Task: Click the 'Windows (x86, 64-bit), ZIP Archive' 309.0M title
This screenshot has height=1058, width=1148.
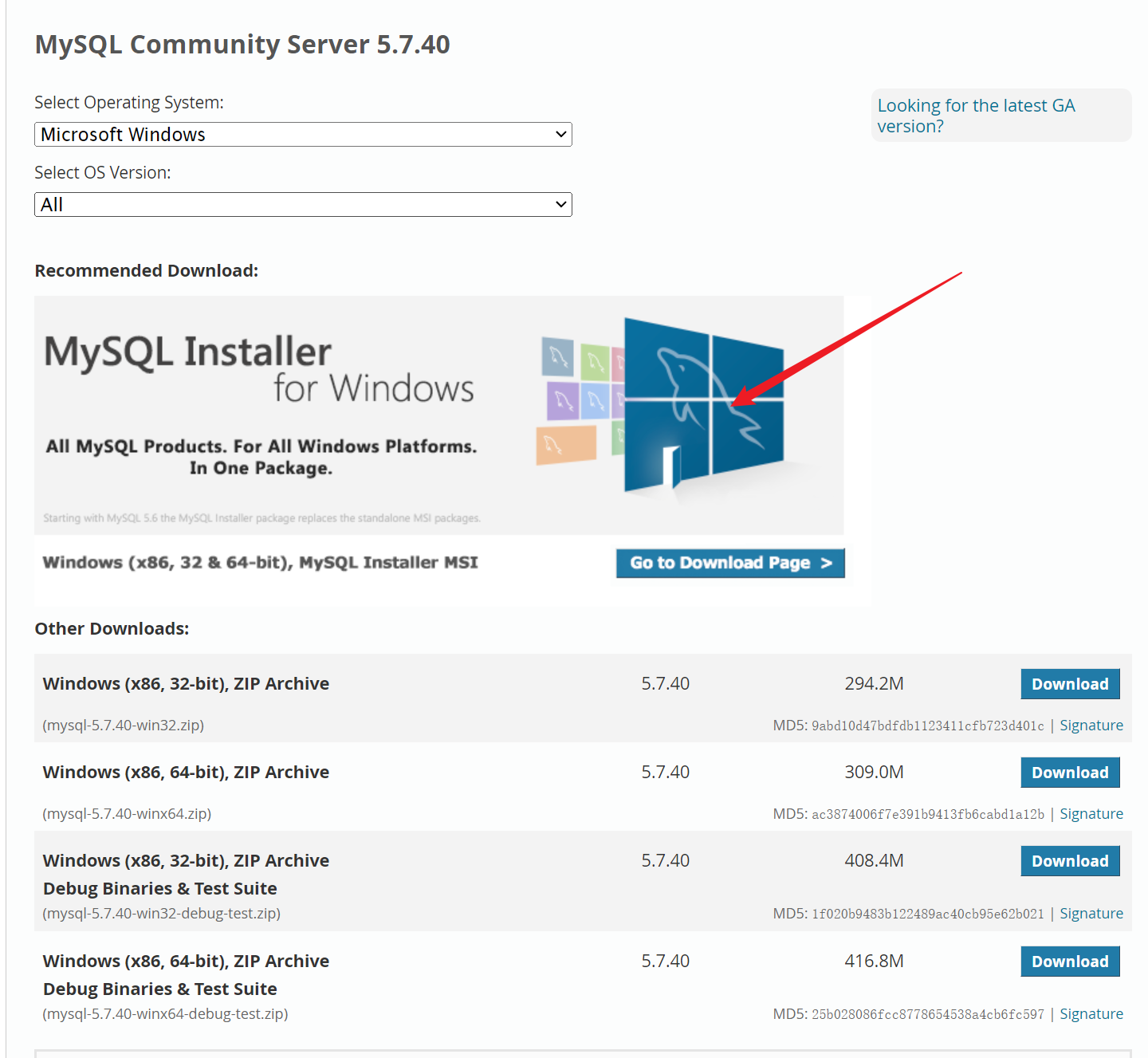Action: [x=186, y=773]
